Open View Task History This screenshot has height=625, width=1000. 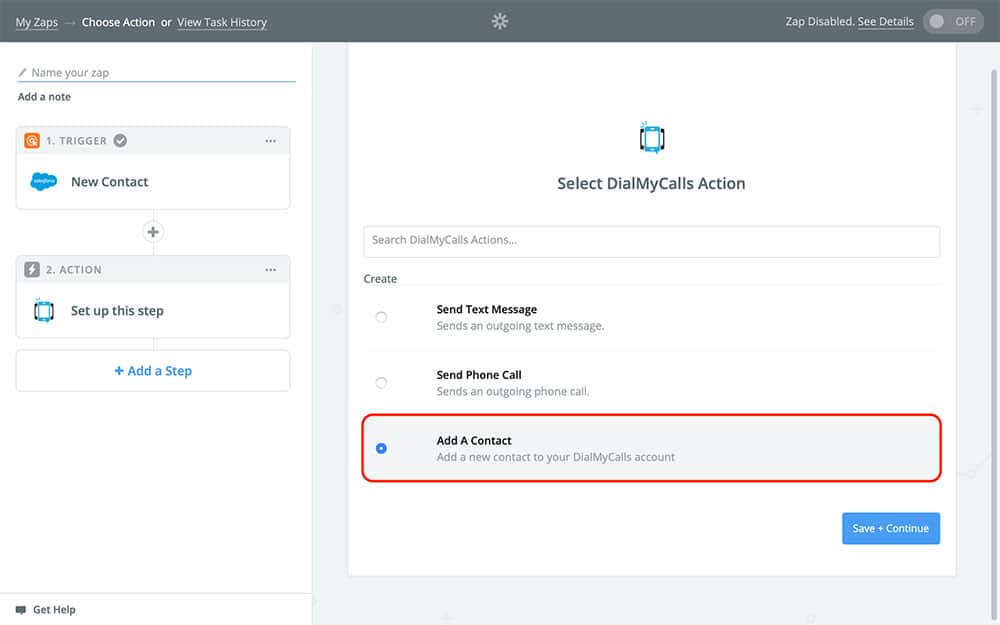pos(222,22)
